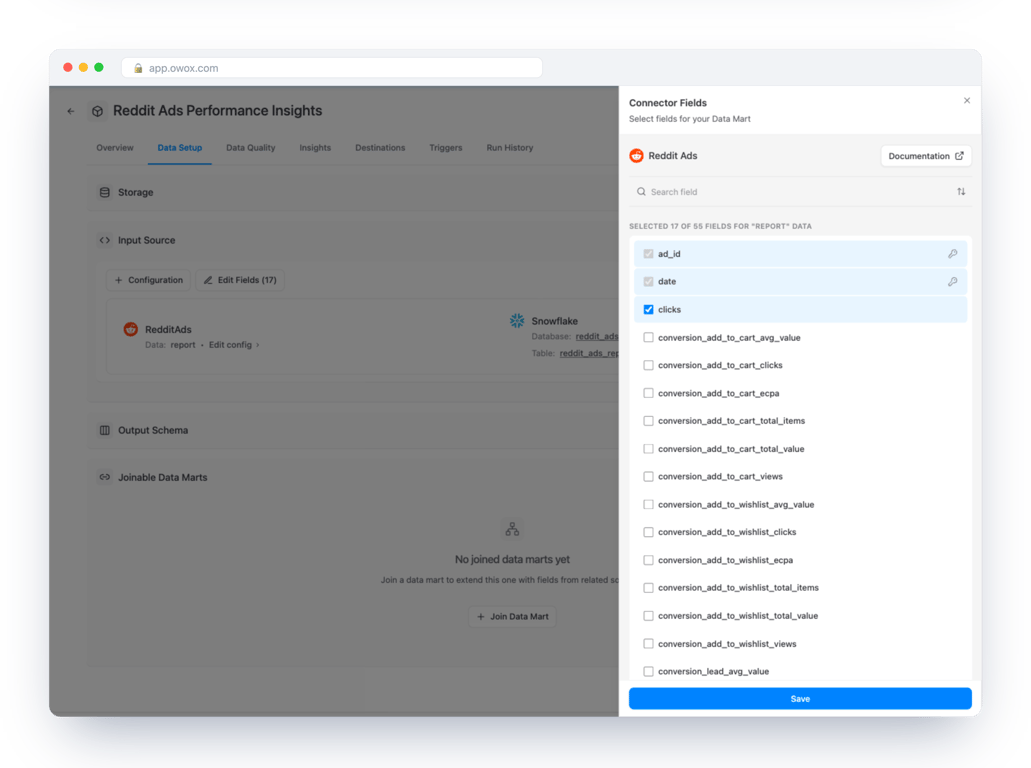This screenshot has width=1031, height=768.
Task: Close the Connector Fields panel
Action: tap(967, 101)
